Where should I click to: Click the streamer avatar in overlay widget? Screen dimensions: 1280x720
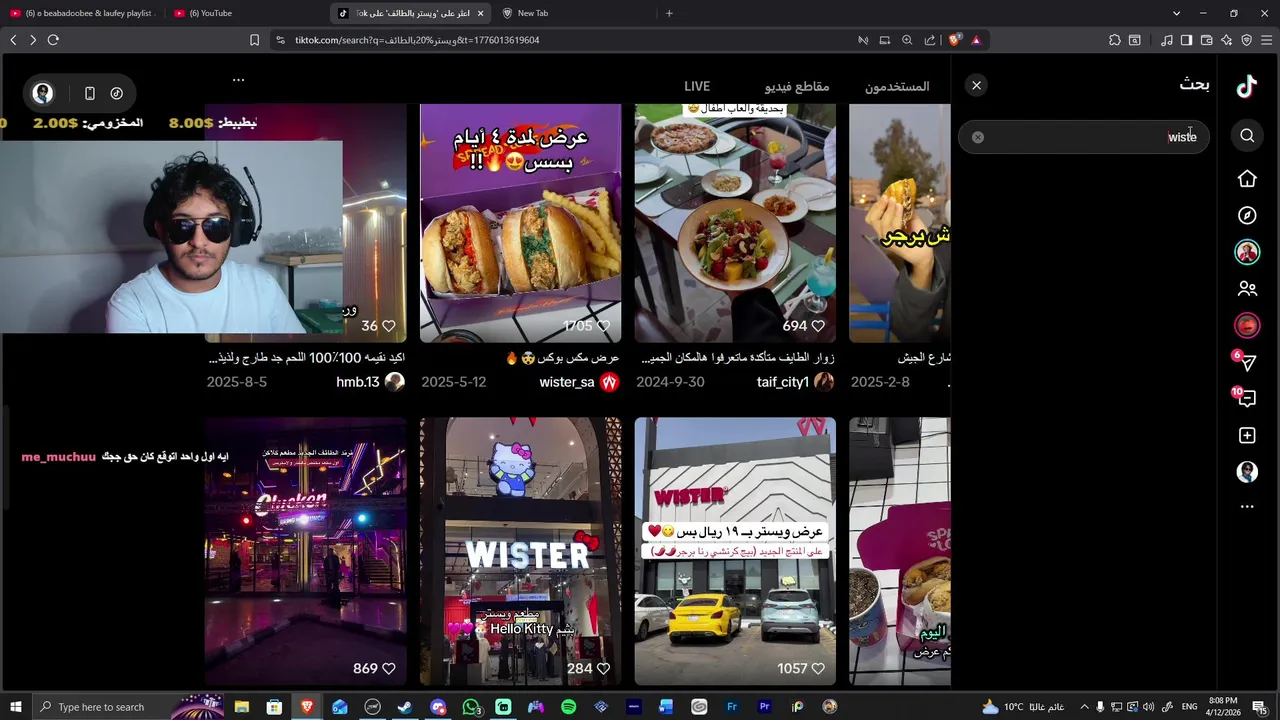(x=43, y=93)
